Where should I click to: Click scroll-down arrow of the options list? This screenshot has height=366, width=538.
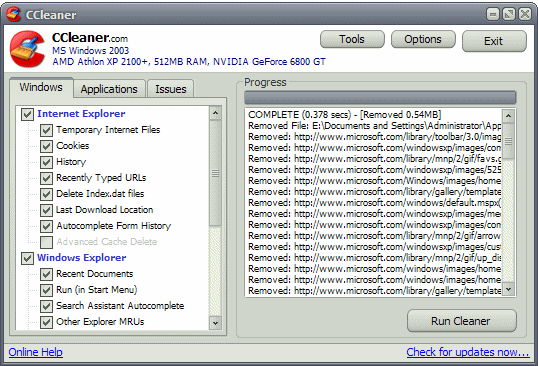click(215, 323)
